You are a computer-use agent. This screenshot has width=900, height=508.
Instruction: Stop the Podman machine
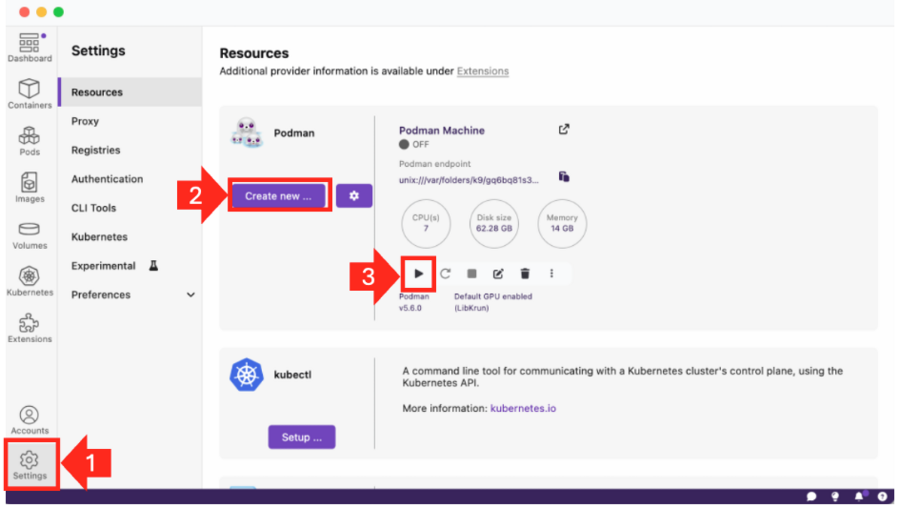472,273
